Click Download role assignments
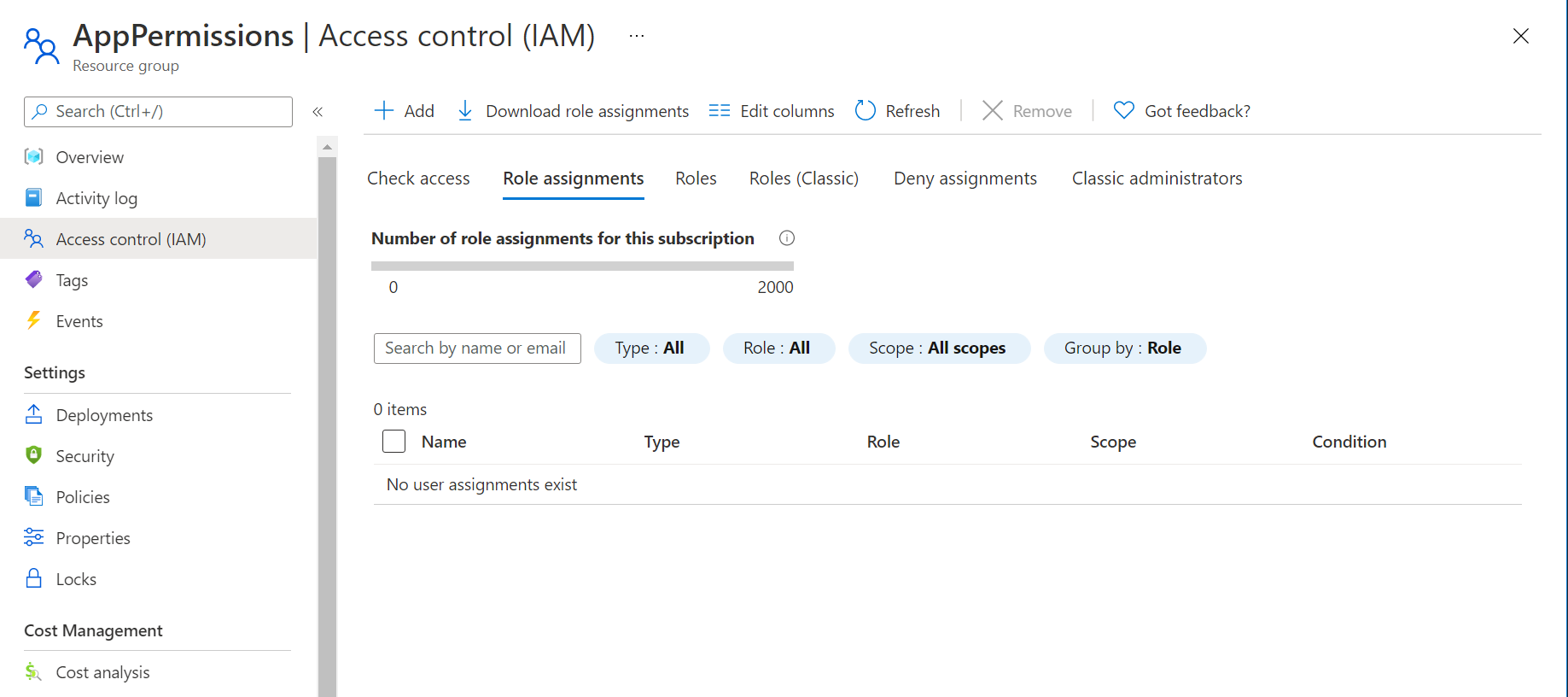Screen dimensions: 1568x697 pyautogui.click(x=587, y=111)
